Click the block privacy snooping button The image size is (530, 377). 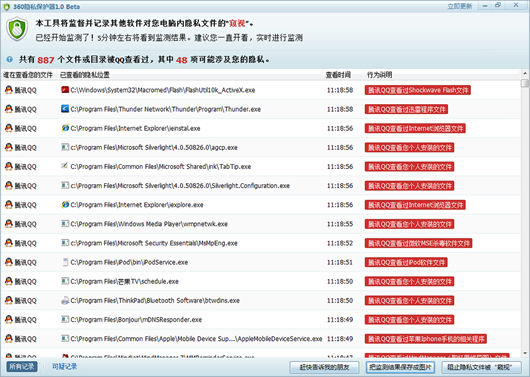click(x=480, y=367)
